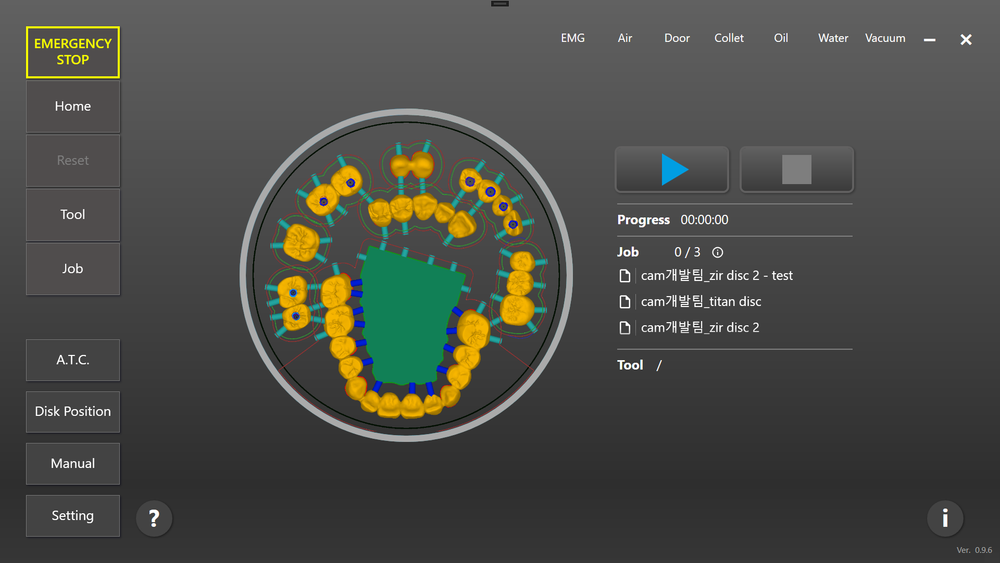This screenshot has width=1000, height=563.
Task: Click the small job info icon
Action: (x=717, y=253)
